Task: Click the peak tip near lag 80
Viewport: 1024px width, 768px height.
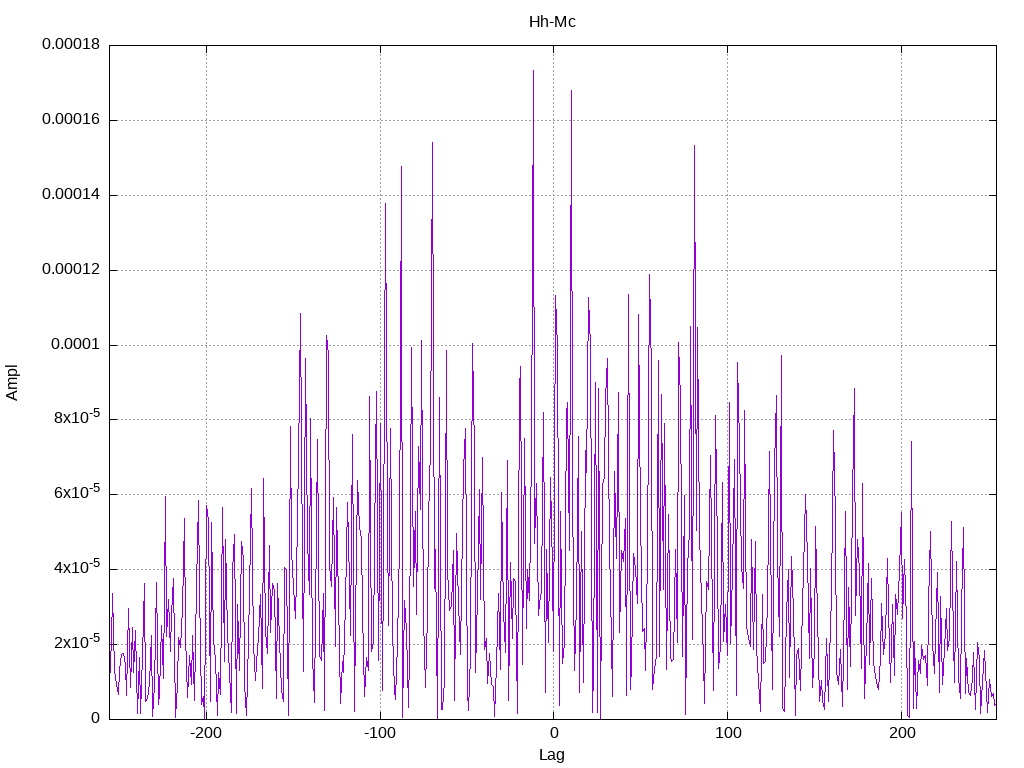Action: click(x=694, y=146)
